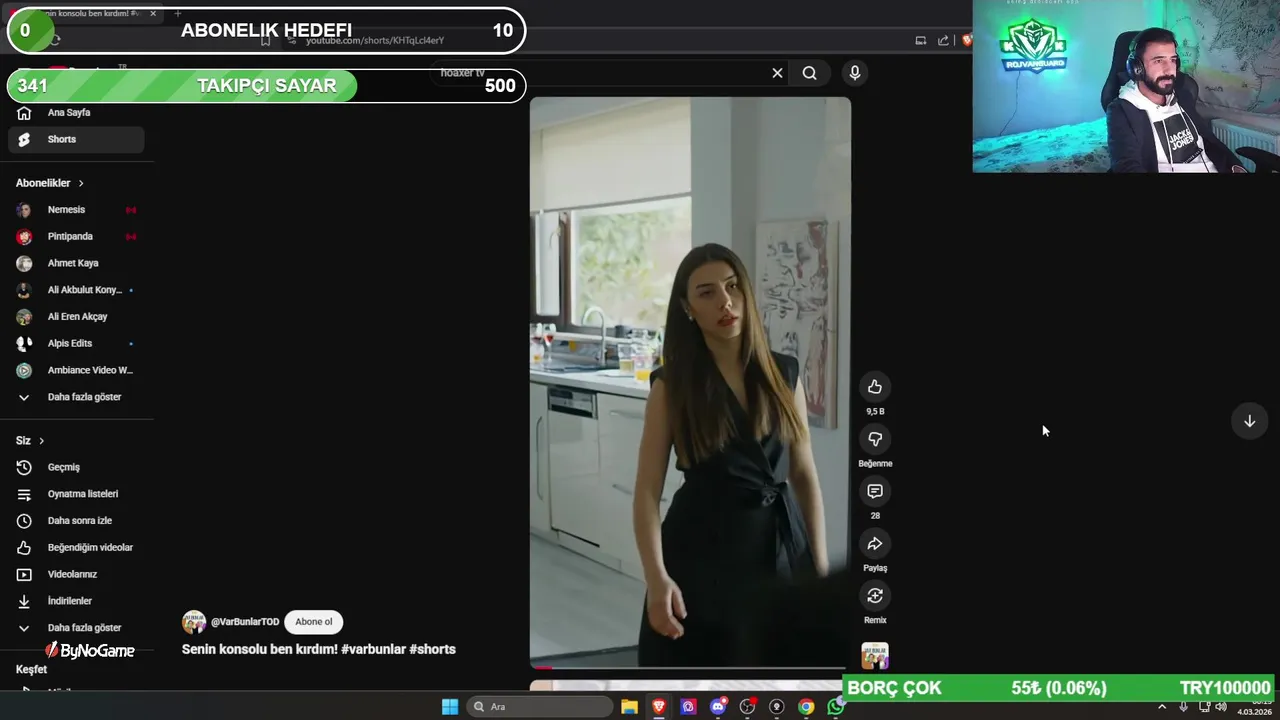This screenshot has height=720, width=1280.
Task: Close the current browser tab
Action: coord(153,13)
